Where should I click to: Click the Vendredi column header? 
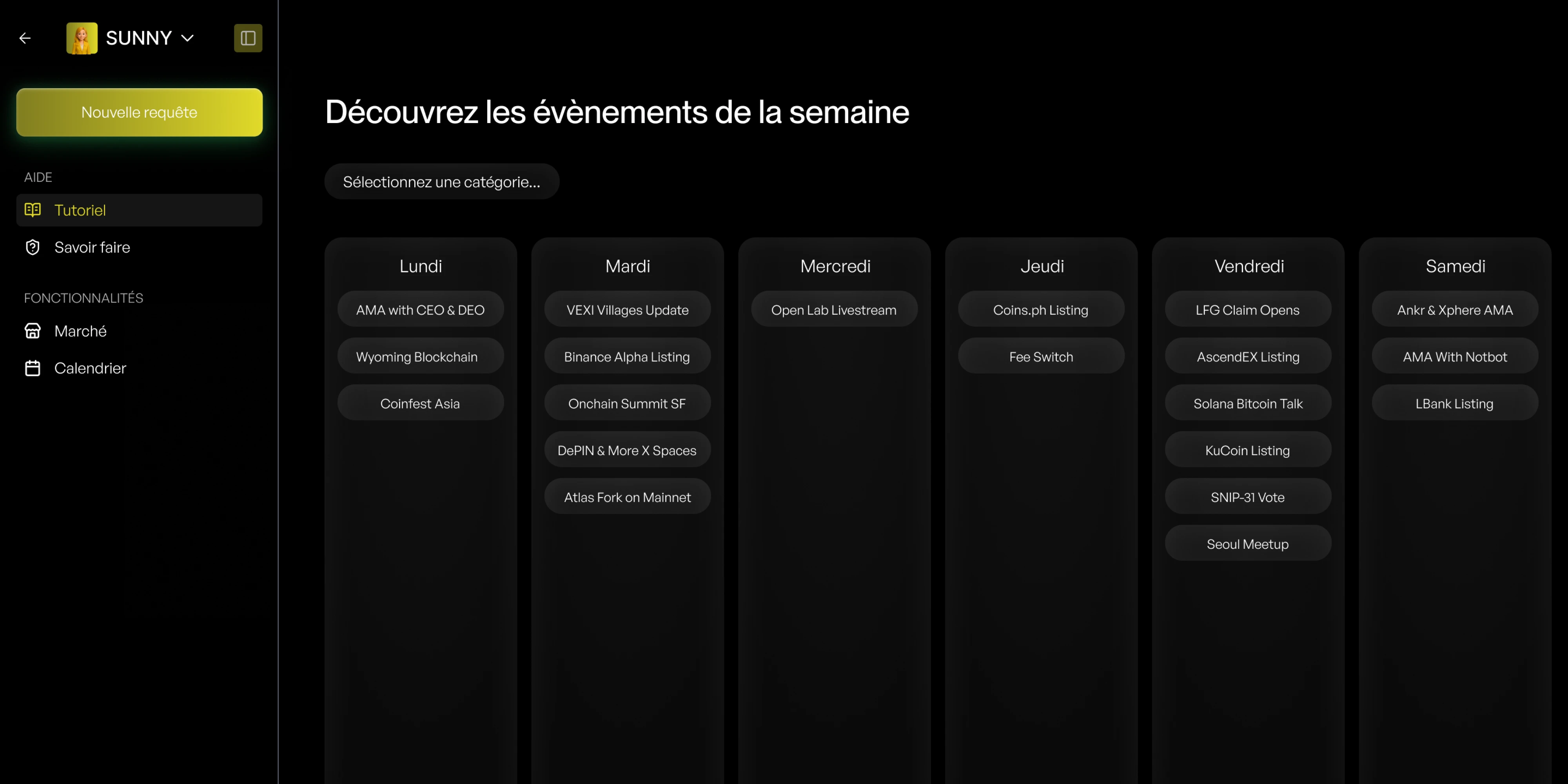coord(1249,266)
